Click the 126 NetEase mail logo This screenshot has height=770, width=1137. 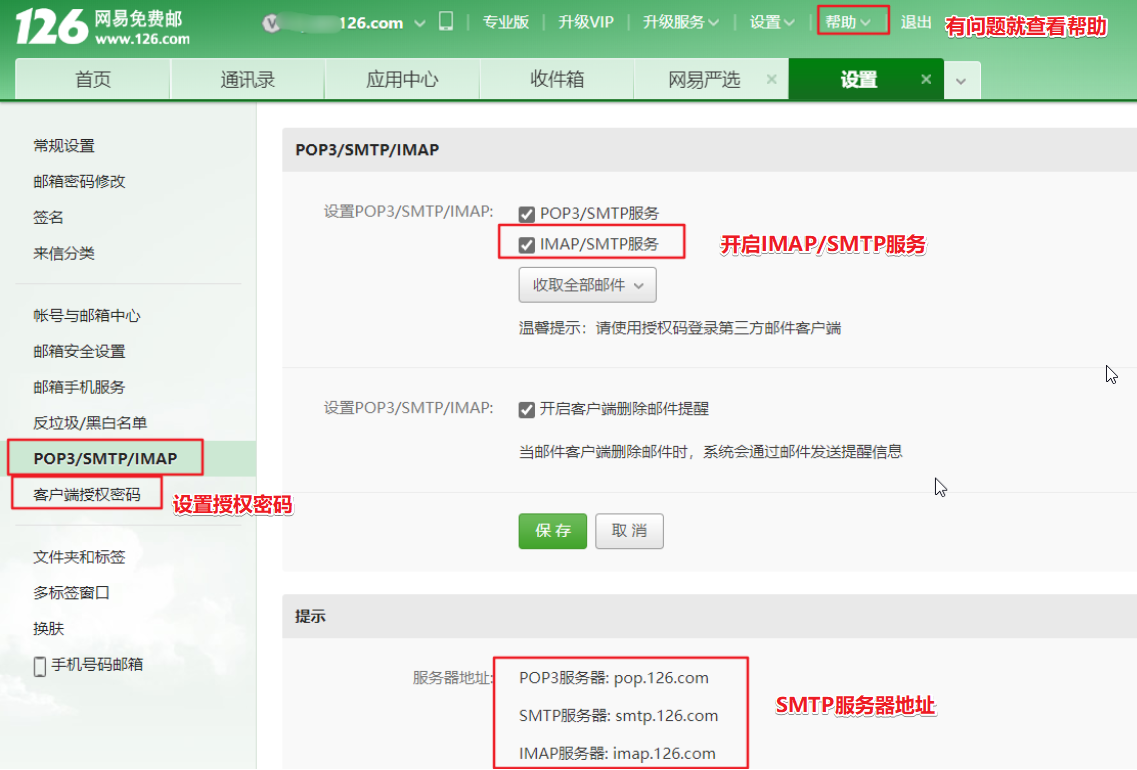[x=102, y=27]
